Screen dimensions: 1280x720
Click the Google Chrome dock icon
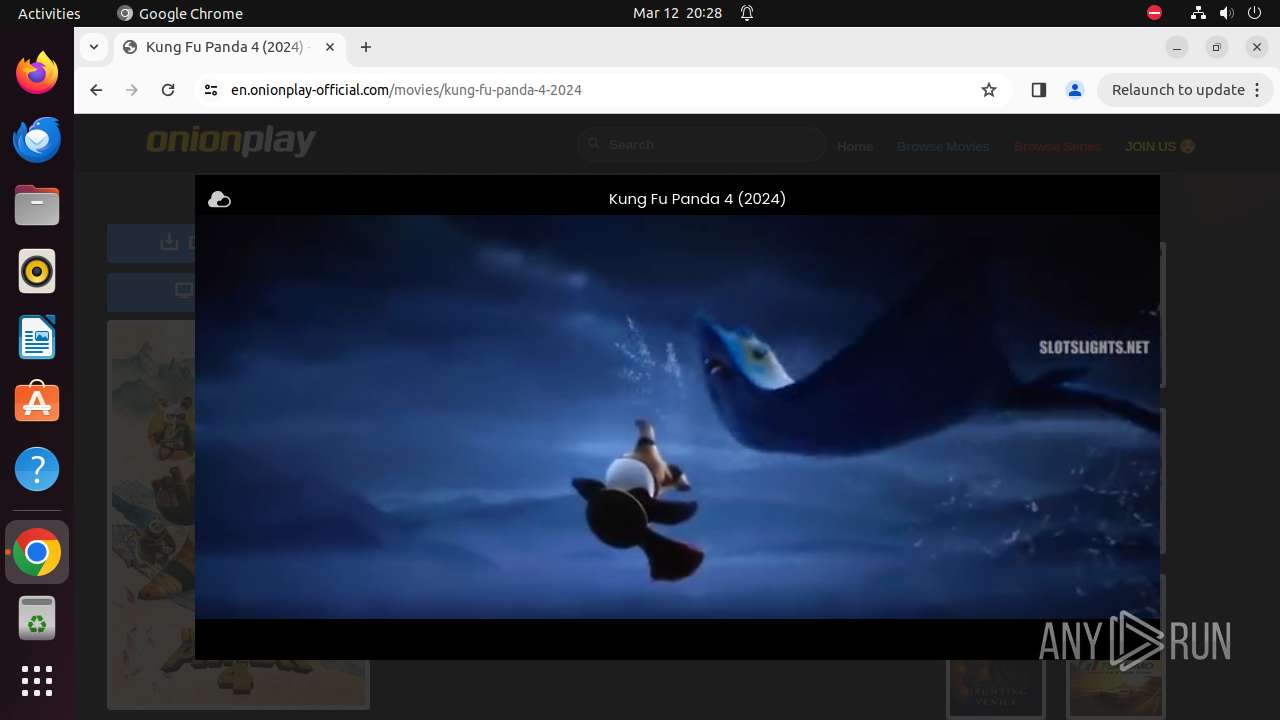tap(37, 552)
